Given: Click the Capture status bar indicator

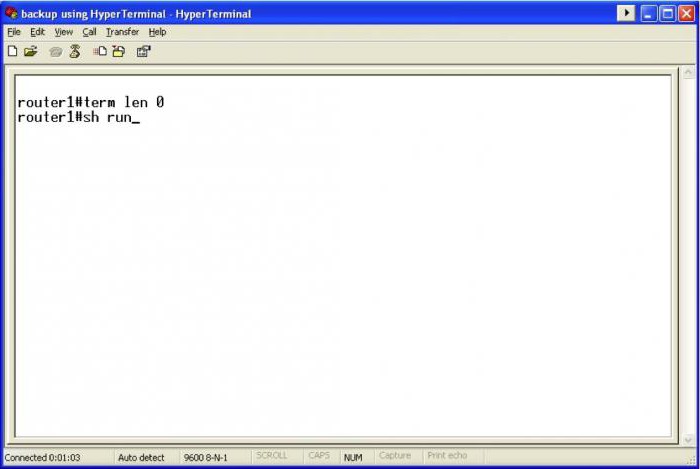Looking at the screenshot, I should pos(395,456).
